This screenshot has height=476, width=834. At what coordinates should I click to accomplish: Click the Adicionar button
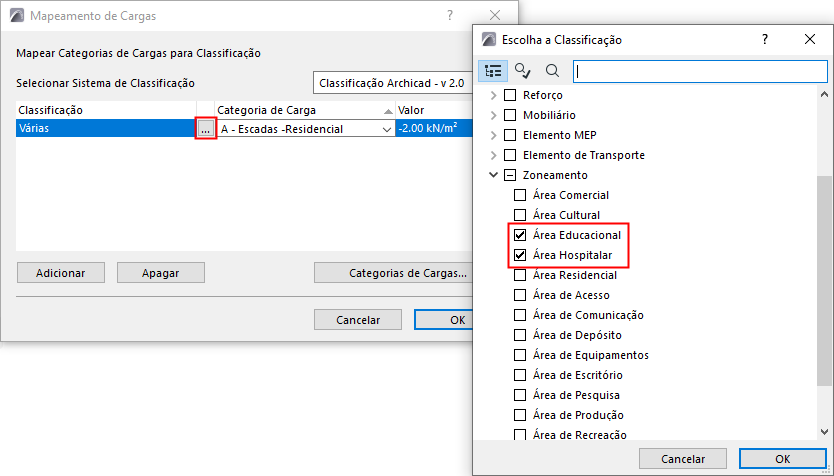point(60,273)
